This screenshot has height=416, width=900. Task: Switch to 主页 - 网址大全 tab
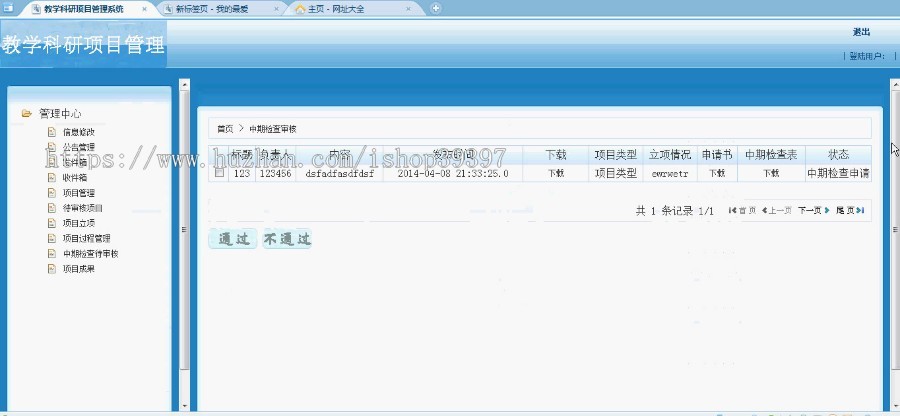[336, 9]
